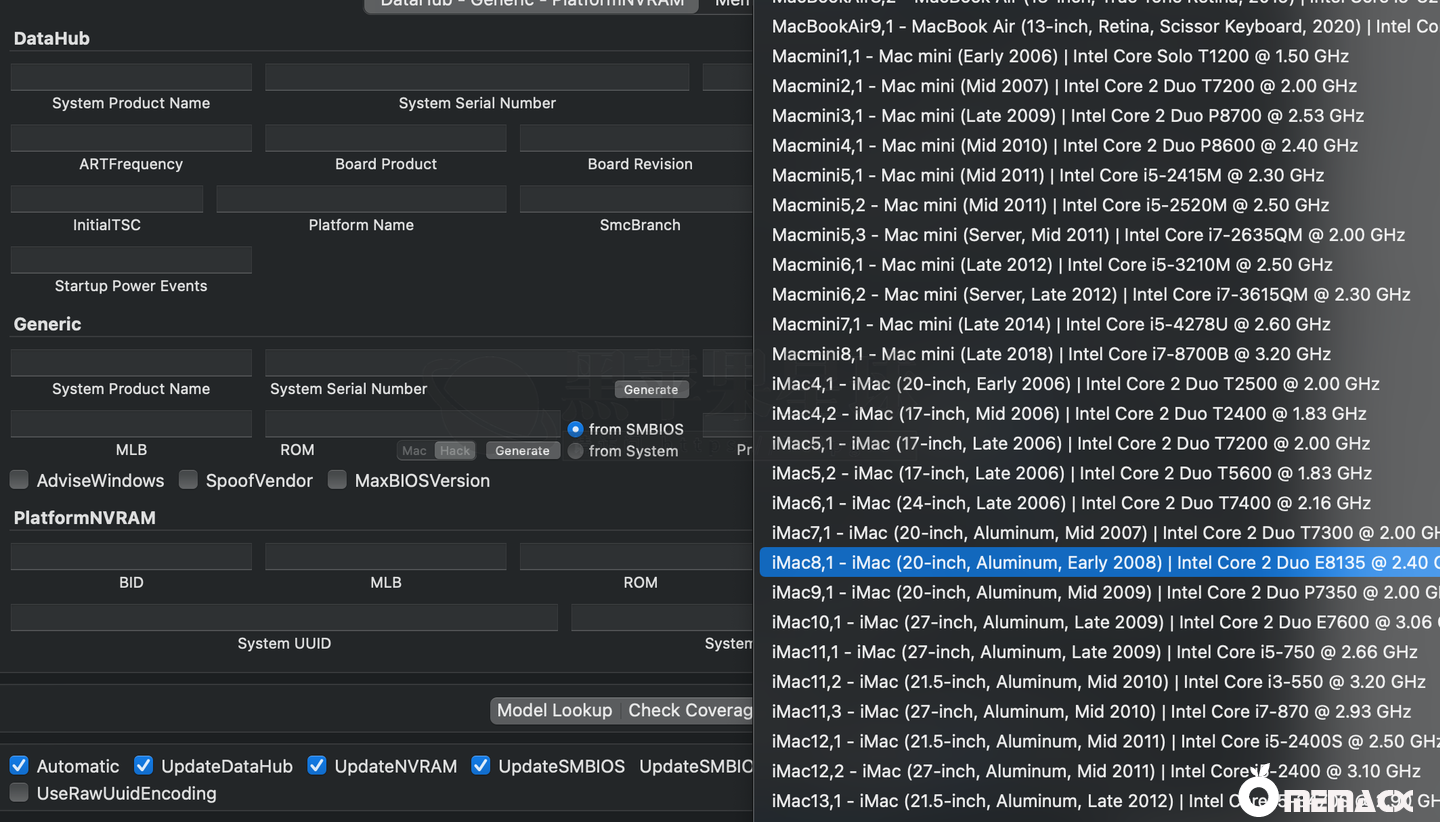Uncheck the Automatic checkbox

click(x=19, y=766)
